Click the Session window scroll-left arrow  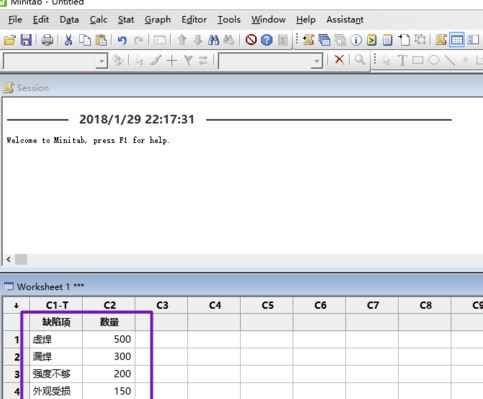[x=9, y=259]
